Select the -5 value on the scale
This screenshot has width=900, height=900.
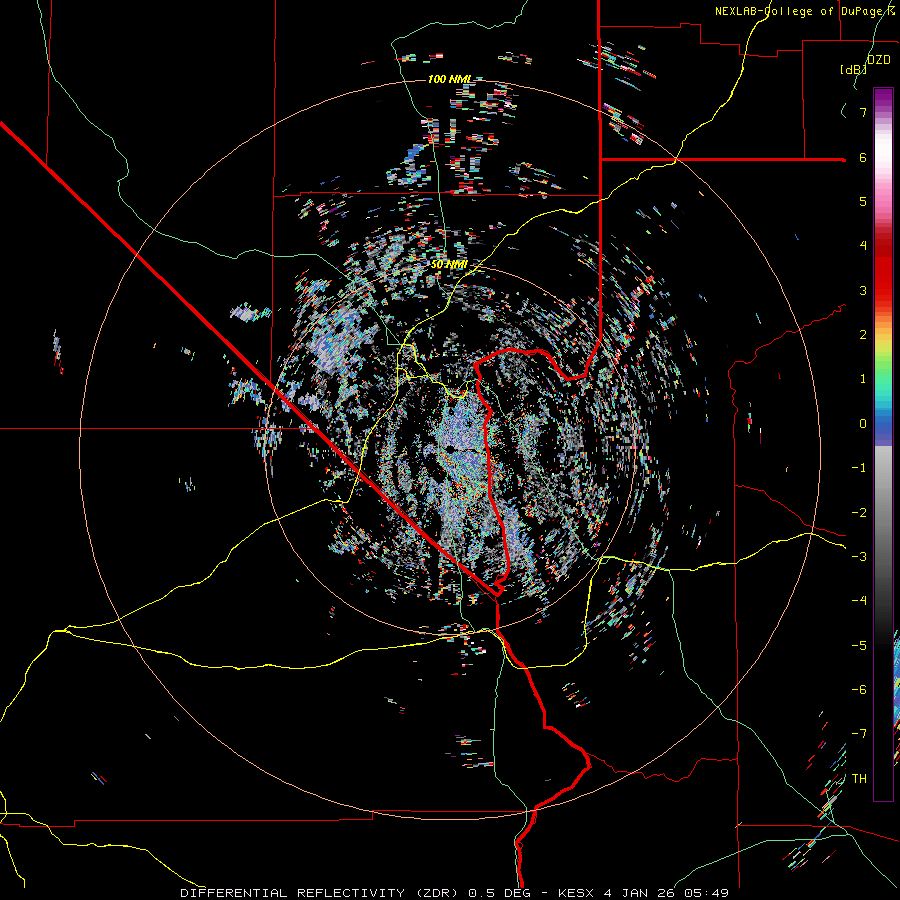[x=859, y=646]
